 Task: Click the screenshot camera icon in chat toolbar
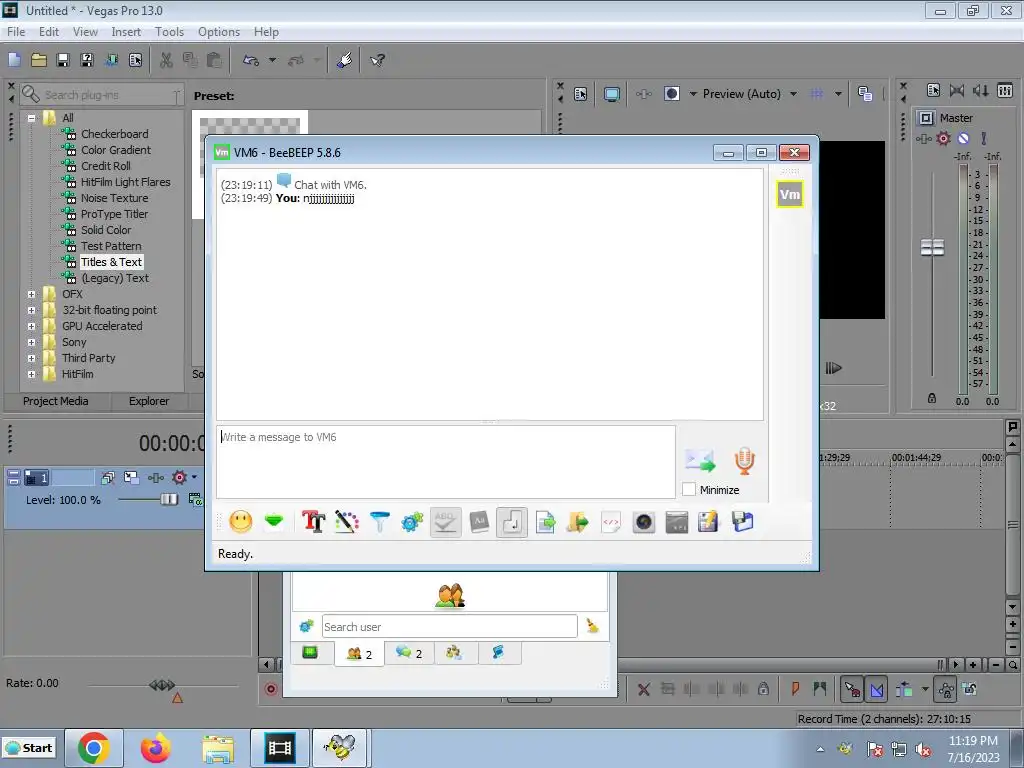click(x=644, y=522)
